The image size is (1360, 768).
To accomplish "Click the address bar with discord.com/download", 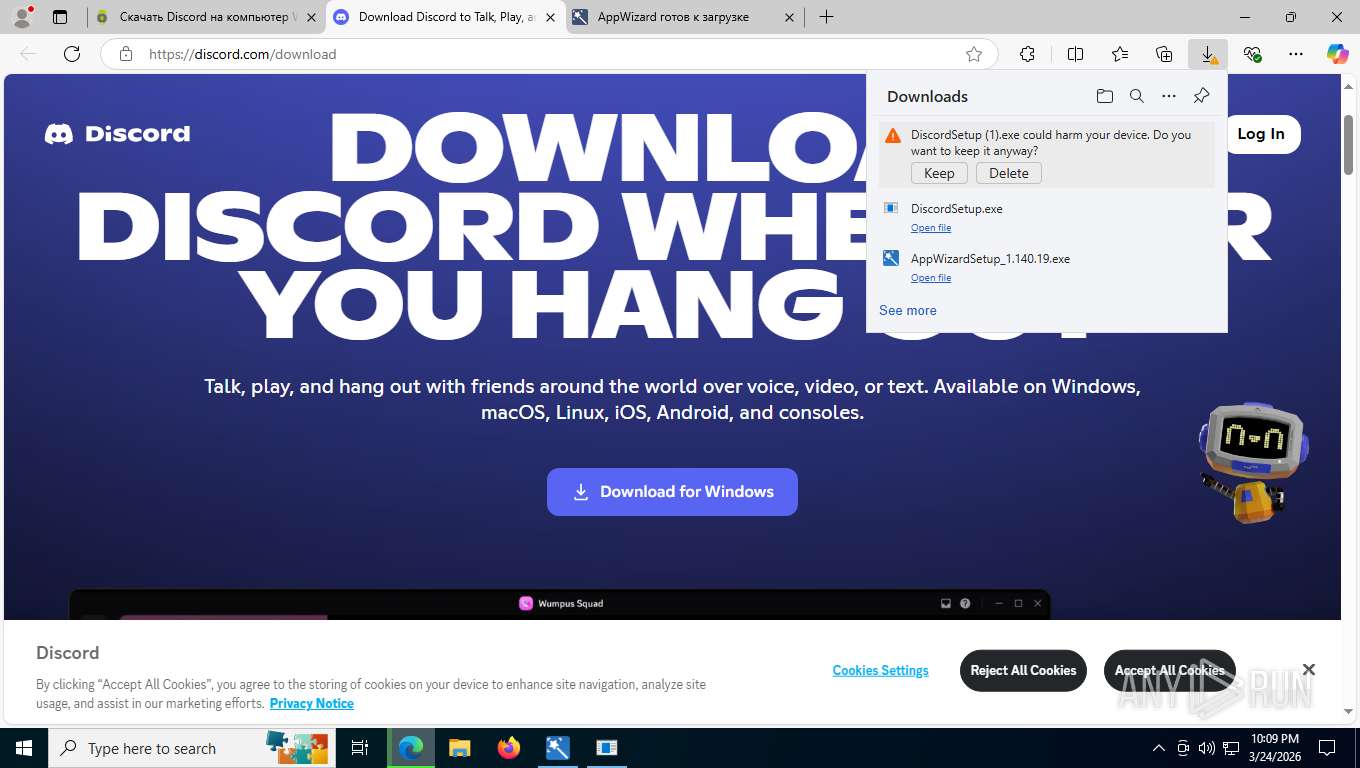I will pyautogui.click(x=549, y=54).
